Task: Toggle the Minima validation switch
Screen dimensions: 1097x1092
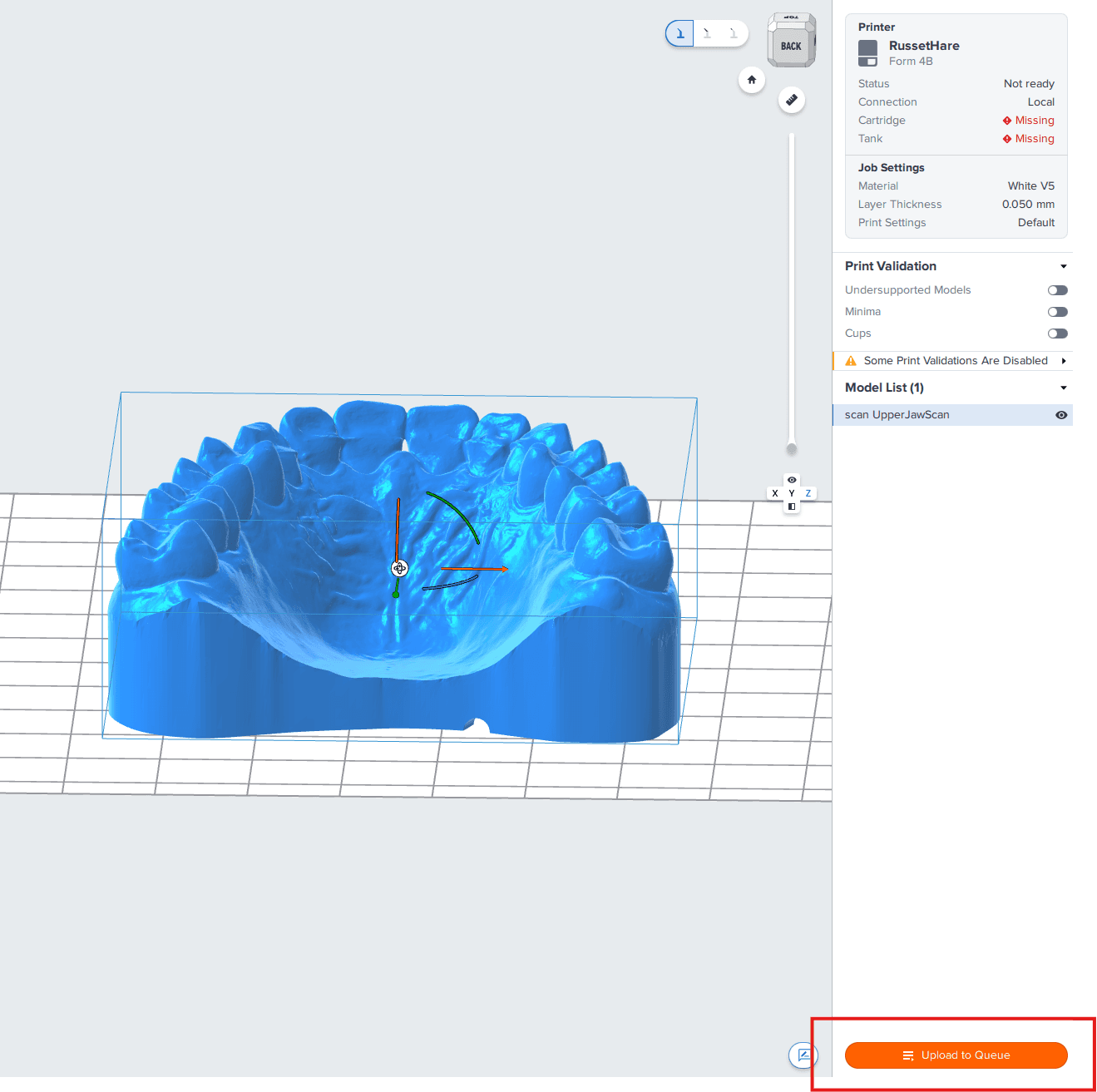Action: (x=1057, y=312)
